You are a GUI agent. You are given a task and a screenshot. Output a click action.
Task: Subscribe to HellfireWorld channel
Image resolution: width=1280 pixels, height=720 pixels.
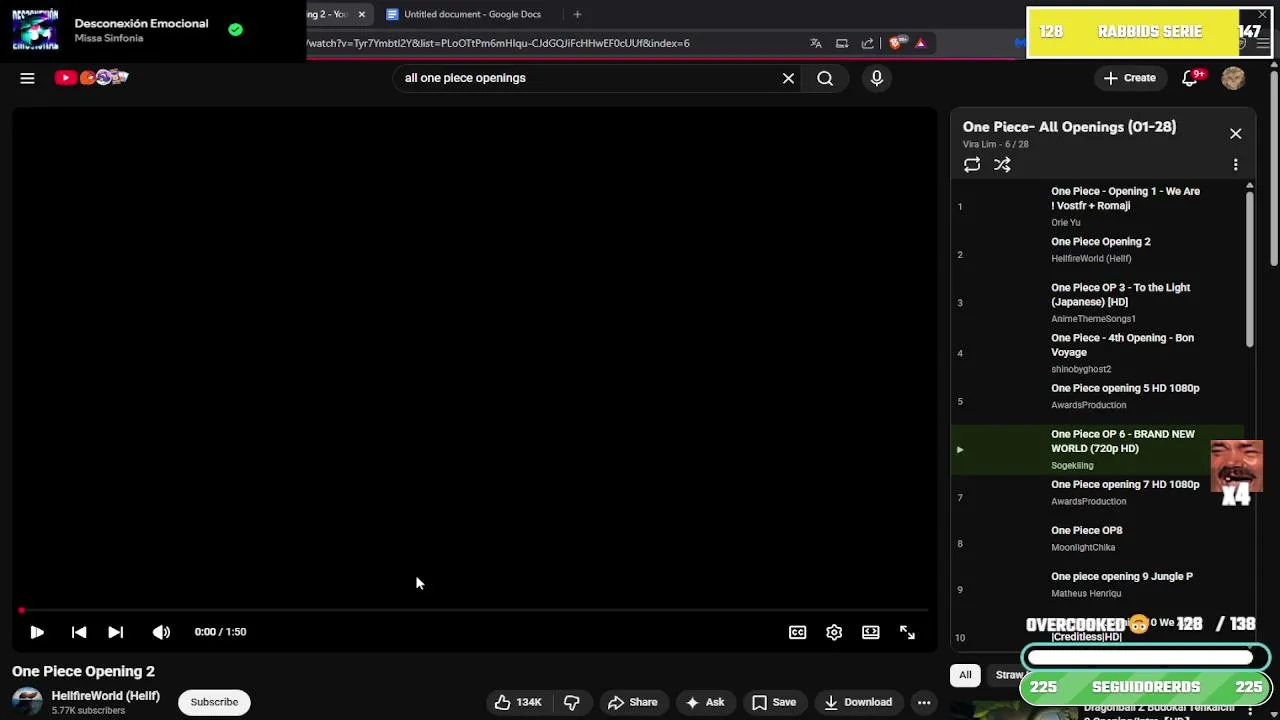click(214, 702)
